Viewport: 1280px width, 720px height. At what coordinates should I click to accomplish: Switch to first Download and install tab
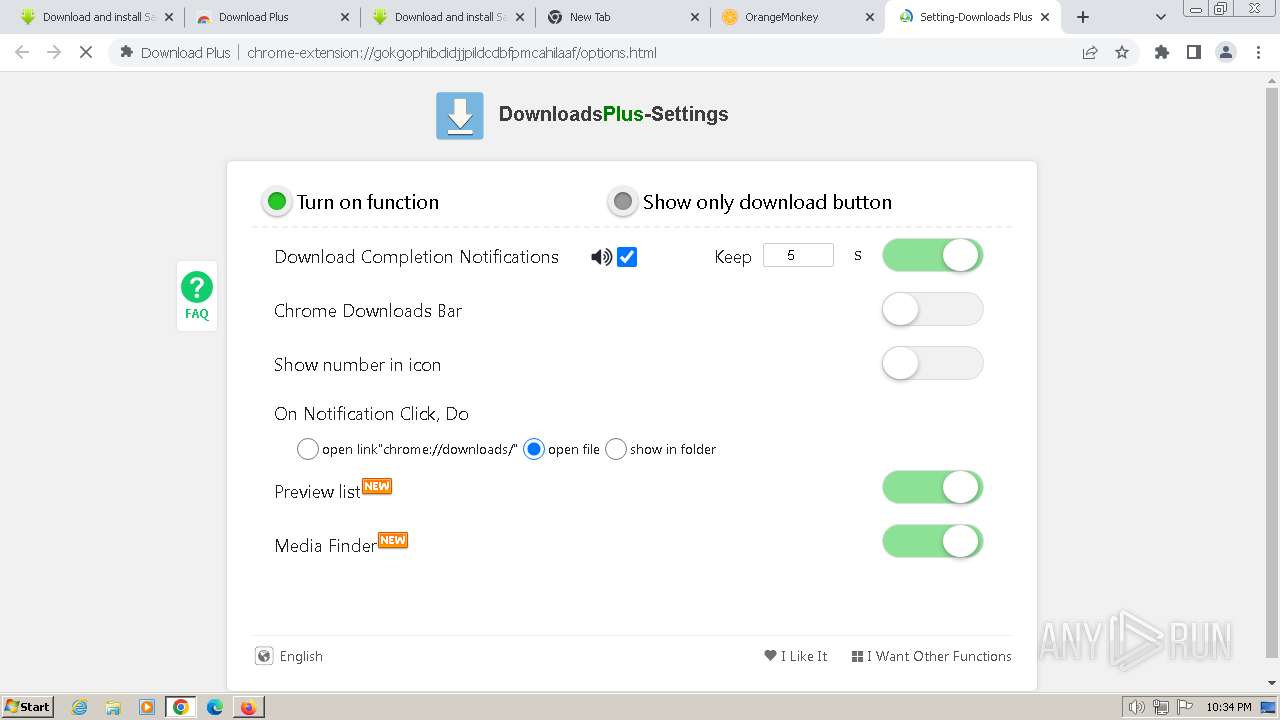[x=98, y=17]
